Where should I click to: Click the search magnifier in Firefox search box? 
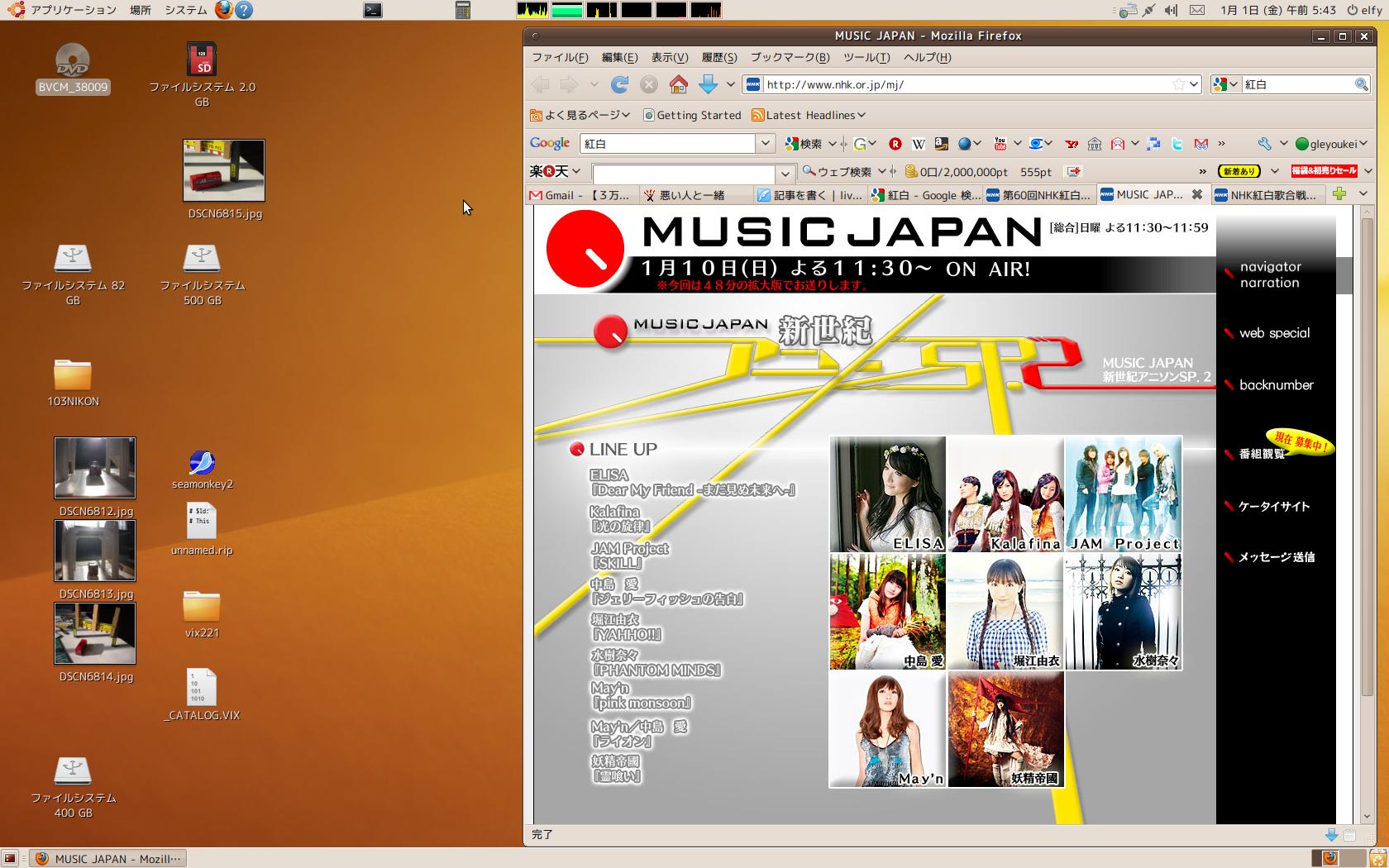pos(1361,84)
